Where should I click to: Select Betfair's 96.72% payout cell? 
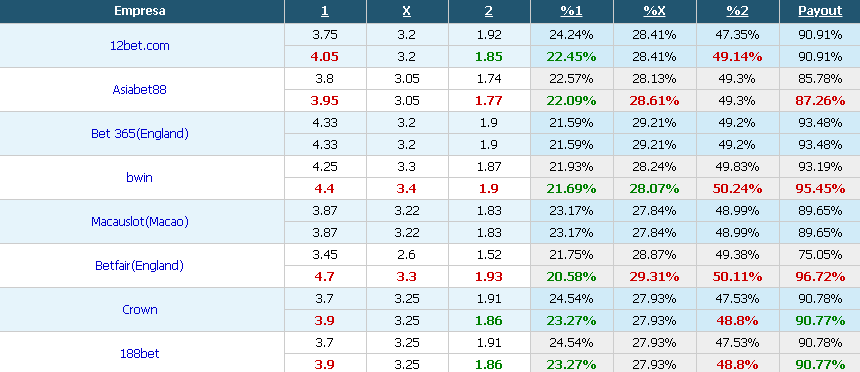tap(820, 277)
